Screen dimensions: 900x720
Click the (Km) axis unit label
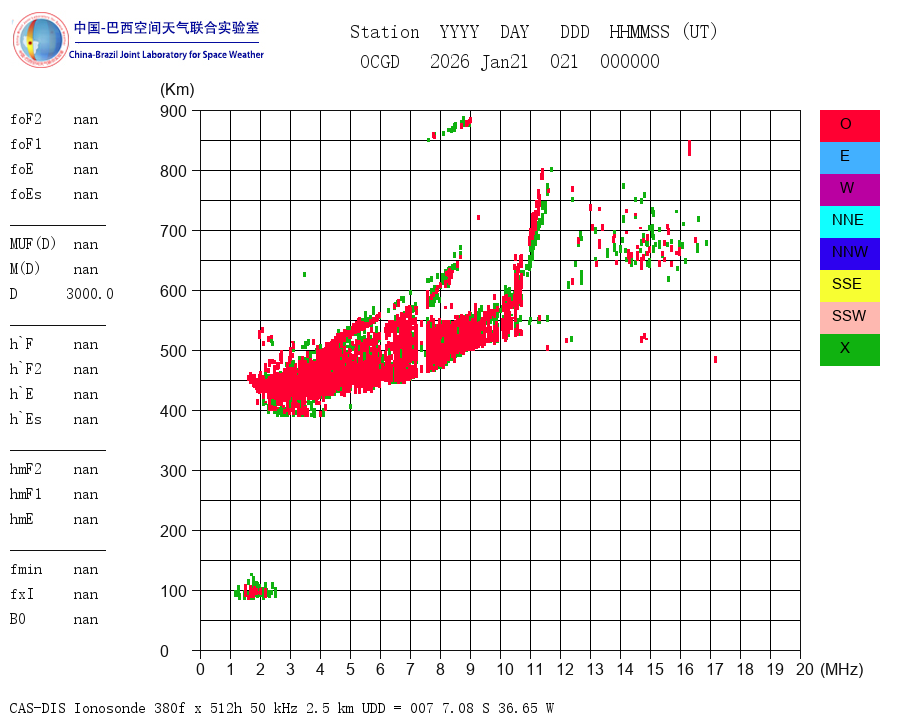[x=177, y=90]
